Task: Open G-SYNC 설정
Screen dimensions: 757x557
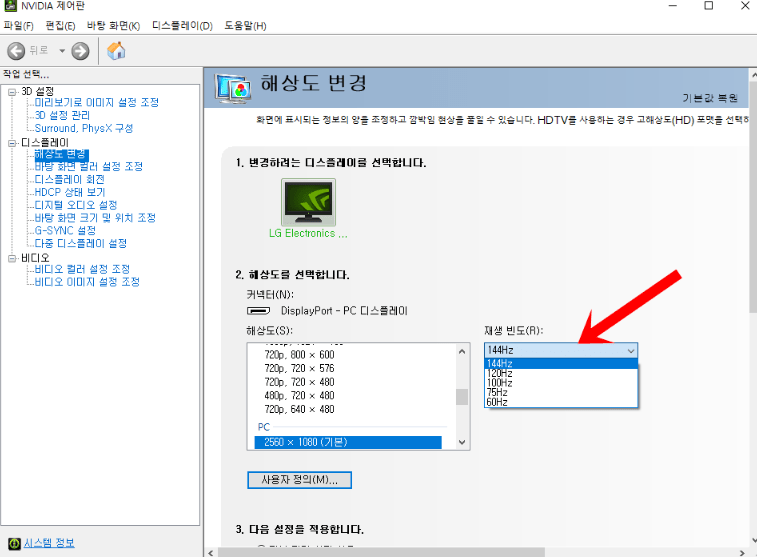Action: [65, 230]
